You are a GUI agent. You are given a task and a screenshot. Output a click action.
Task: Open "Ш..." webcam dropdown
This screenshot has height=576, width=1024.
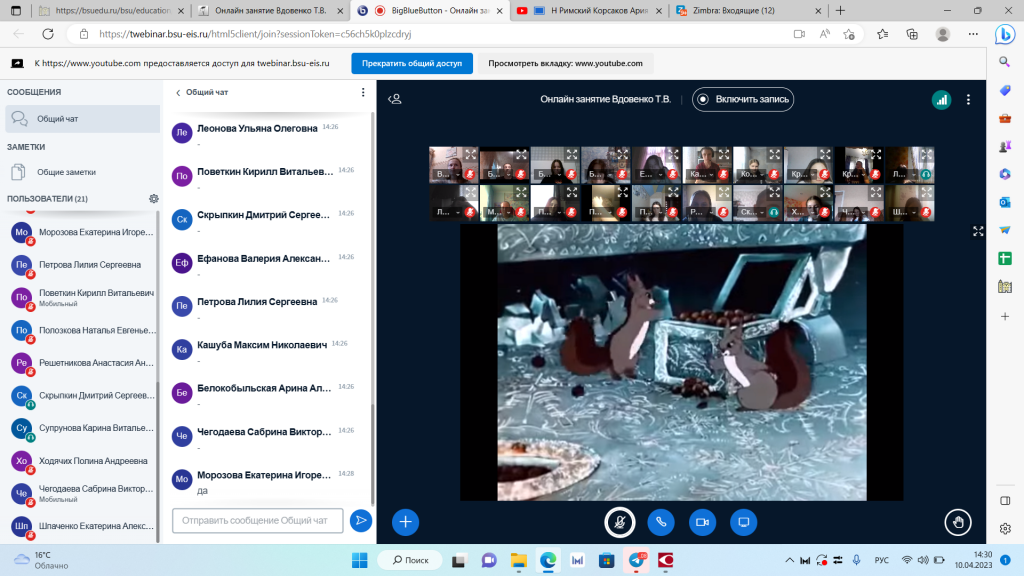[903, 212]
